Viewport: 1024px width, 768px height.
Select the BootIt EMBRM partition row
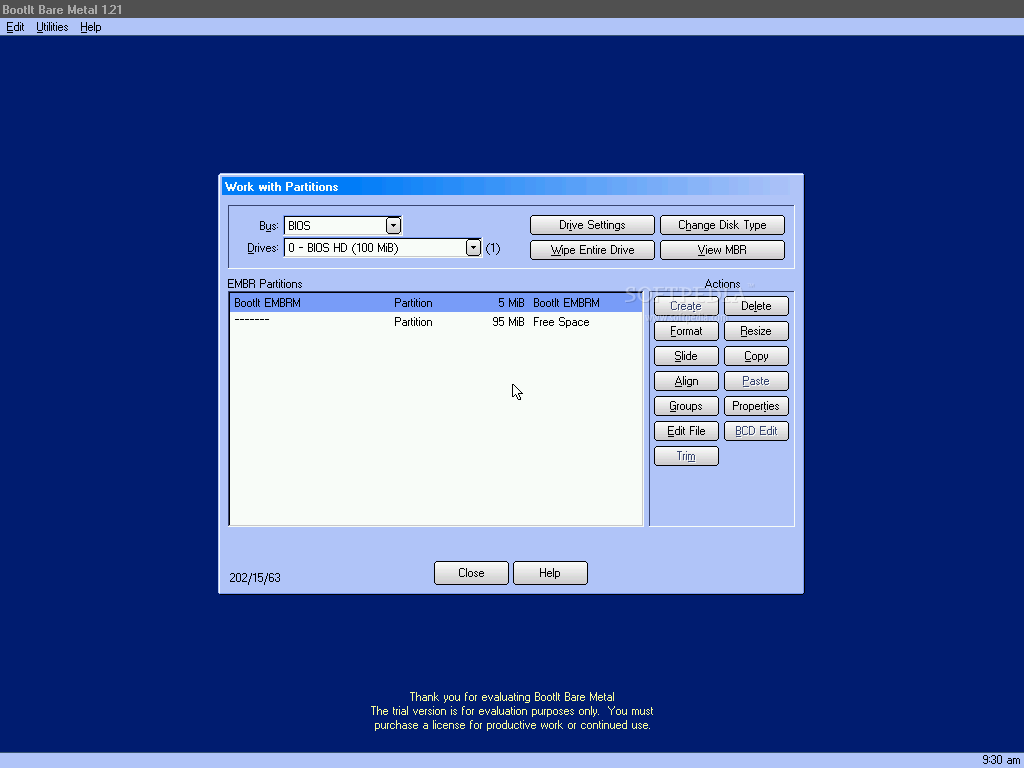436,303
